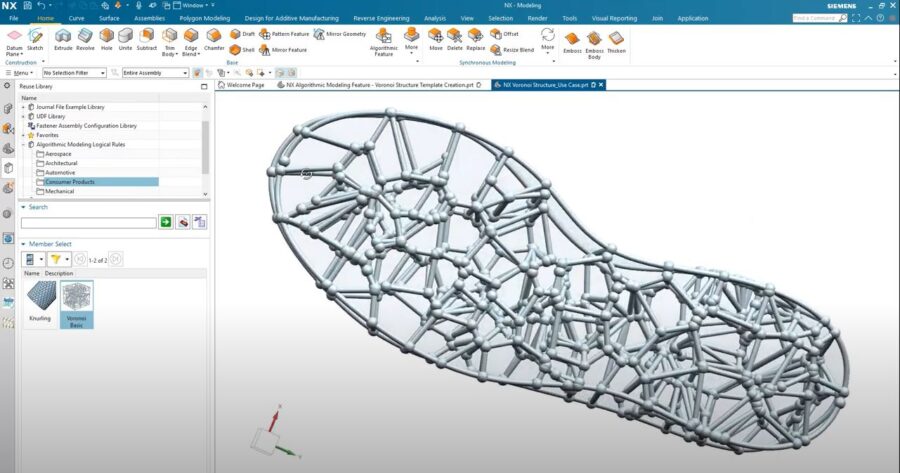Image resolution: width=900 pixels, height=473 pixels.
Task: Switch to the Polygon Modeling ribbon tab
Action: (203, 18)
